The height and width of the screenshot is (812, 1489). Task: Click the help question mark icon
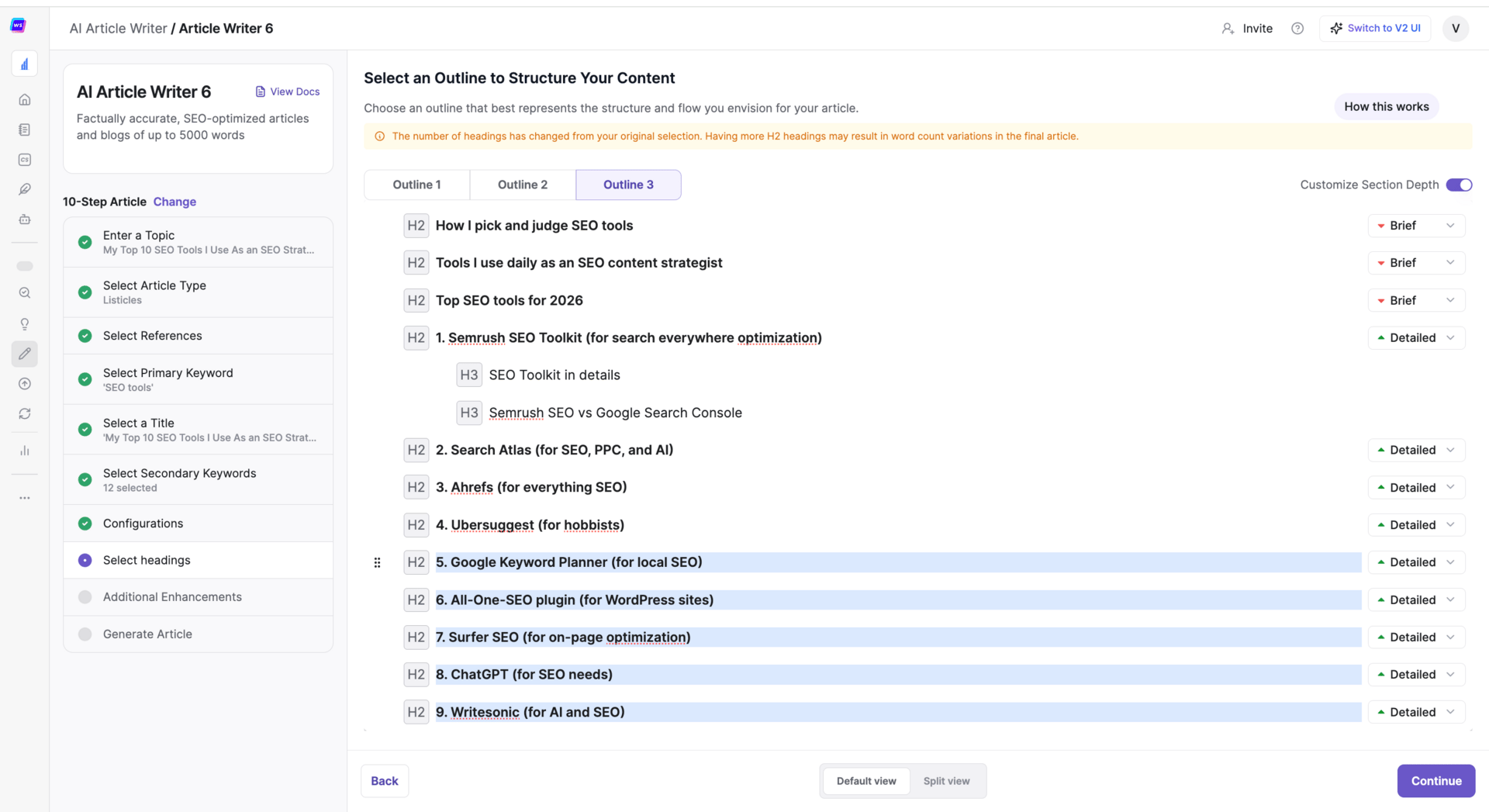coord(1297,29)
